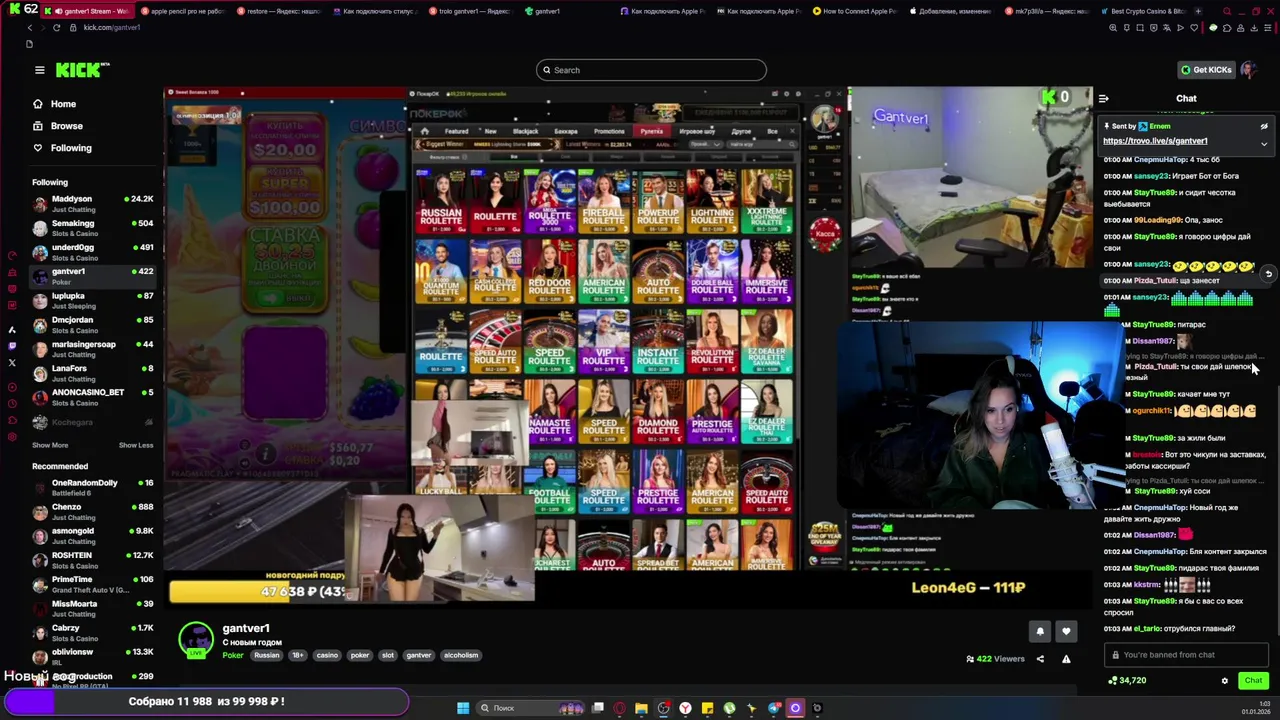Screen dimensions: 1280x720
Task: Open OneRandomDolly's recommended channel
Action: [93, 488]
